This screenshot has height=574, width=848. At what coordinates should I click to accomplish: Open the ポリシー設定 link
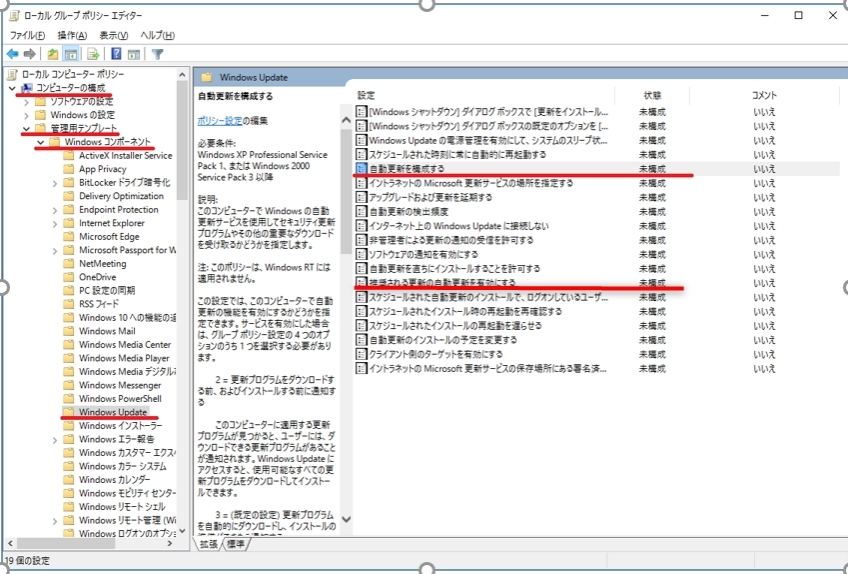[220, 121]
